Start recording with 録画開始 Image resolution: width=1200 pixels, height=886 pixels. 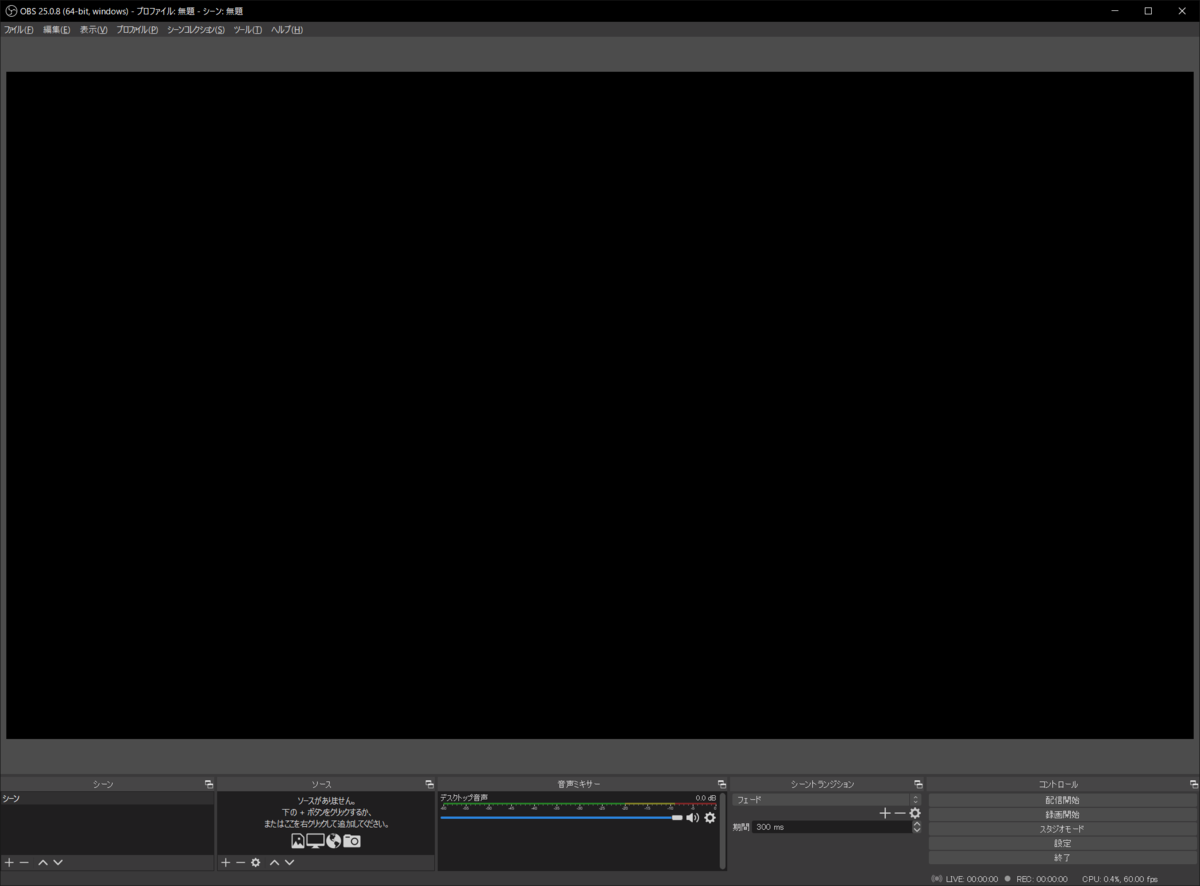click(1062, 815)
